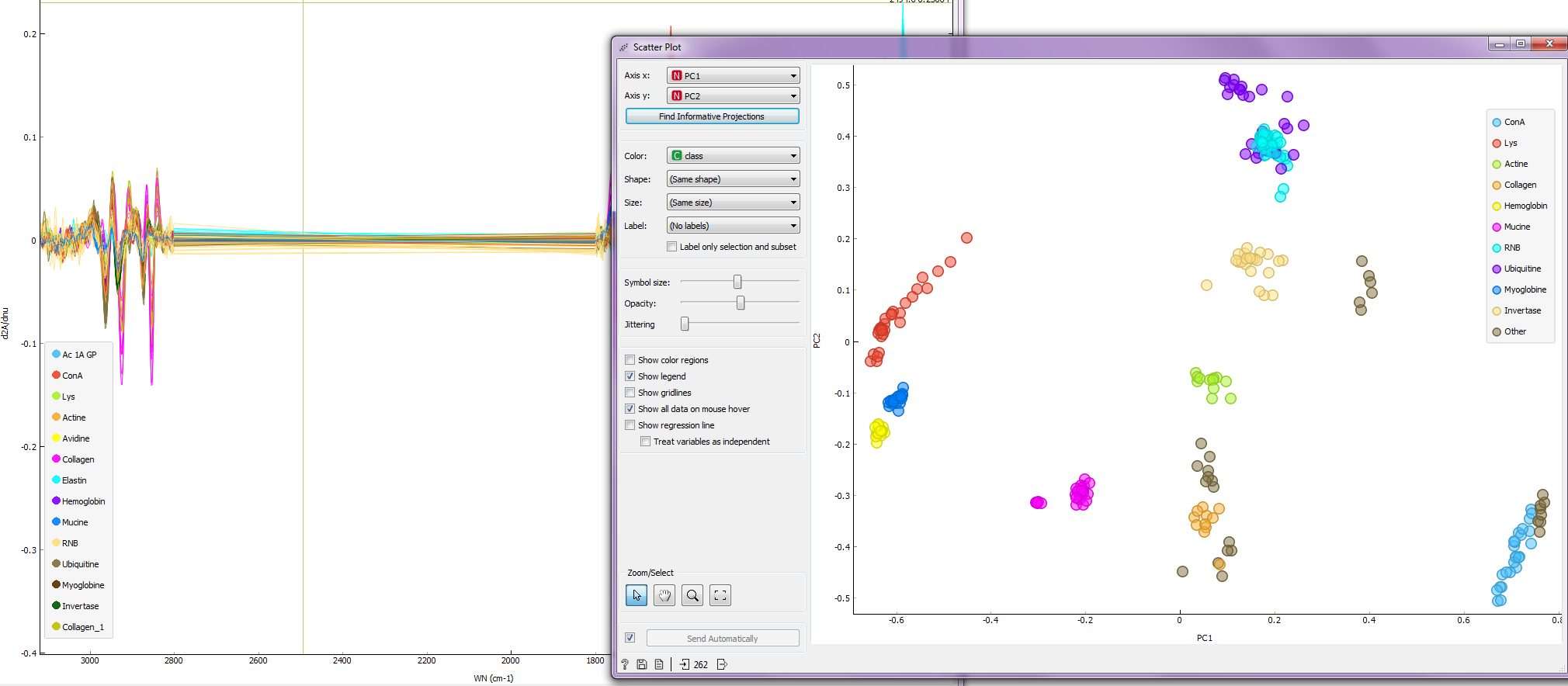Screen dimensions: 1568x686
Task: Expand the Label dropdown
Action: coord(733,225)
